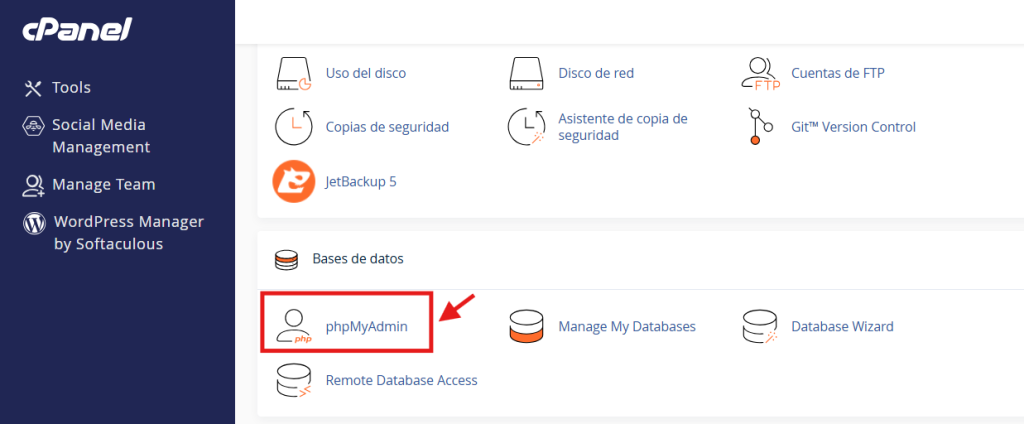Click the Manage My Databases icon
Viewport: 1024px width, 424px height.
526,327
